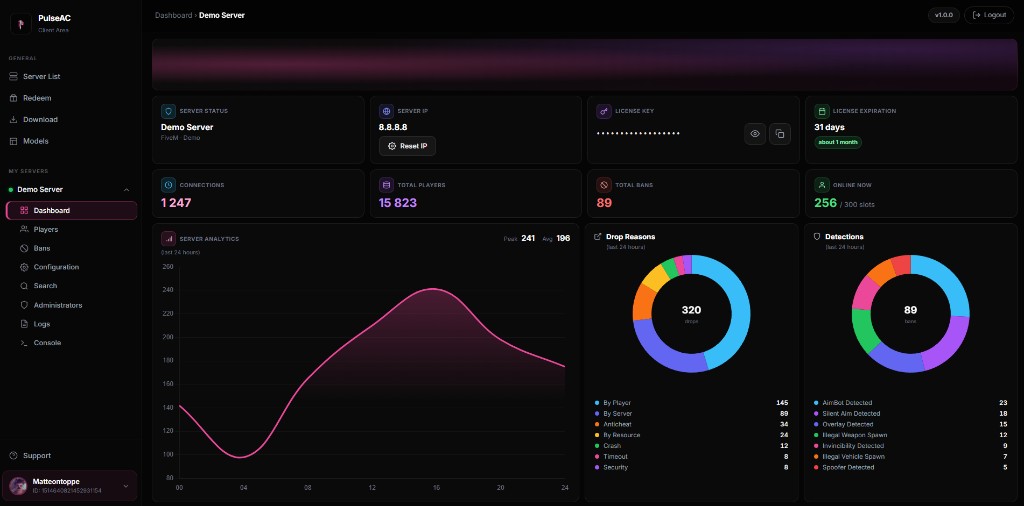This screenshot has height=506, width=1024.
Task: Click the 'By Server' legend row
Action: [x=691, y=414]
